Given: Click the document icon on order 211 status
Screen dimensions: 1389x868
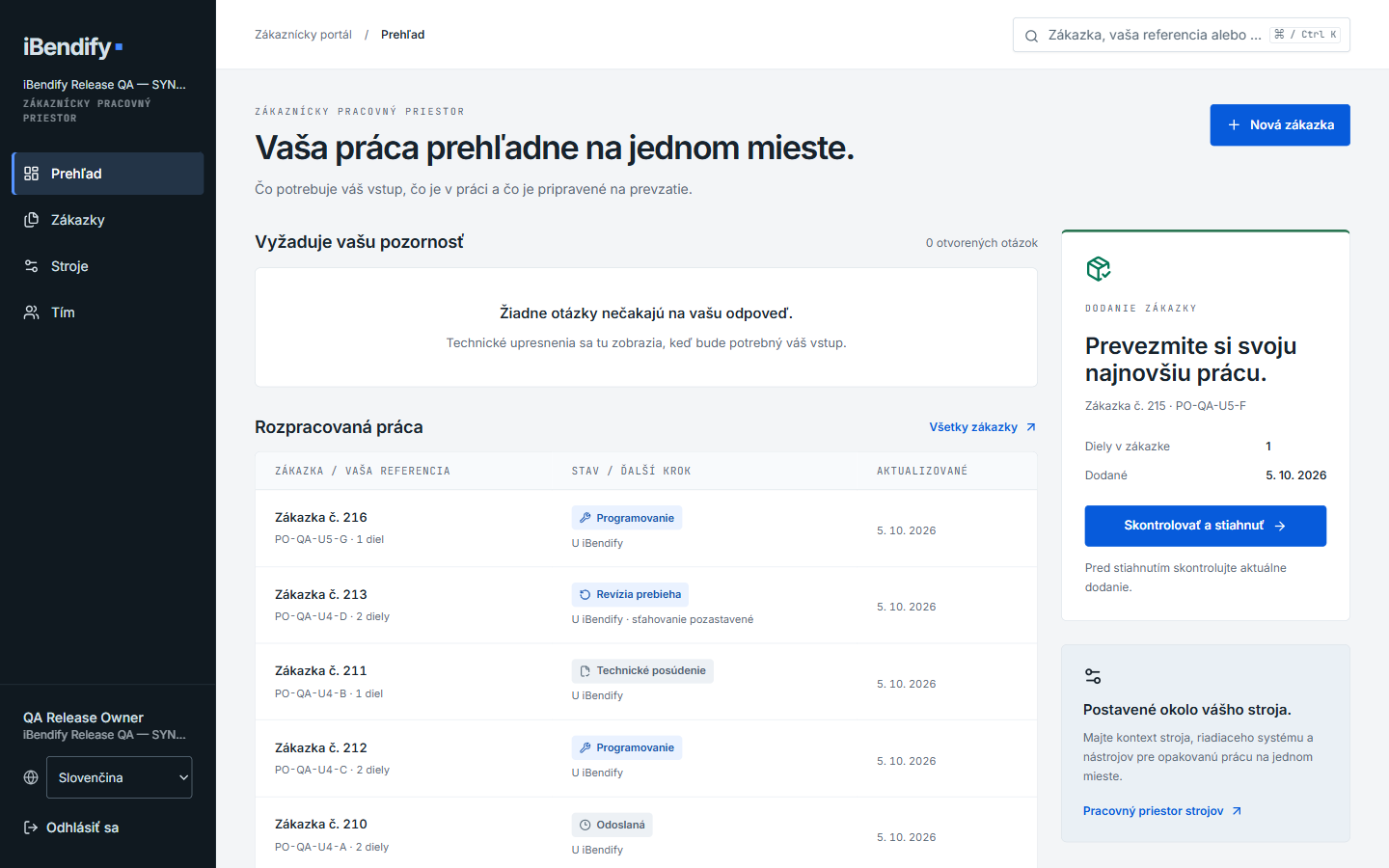Looking at the screenshot, I should point(585,671).
